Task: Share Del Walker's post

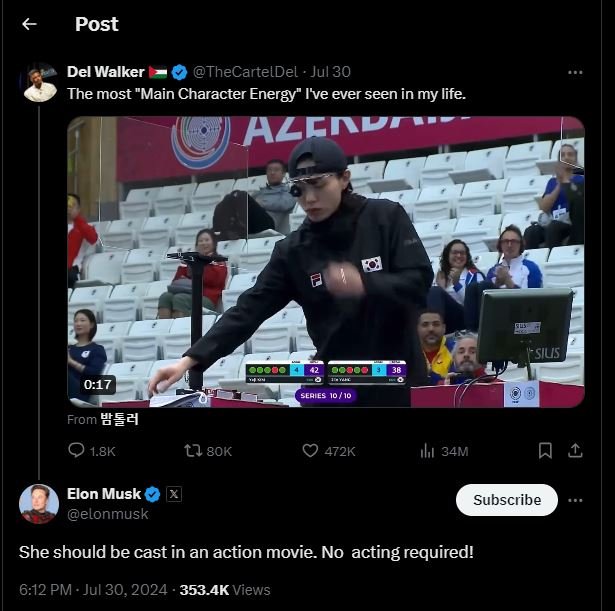Action: [575, 451]
